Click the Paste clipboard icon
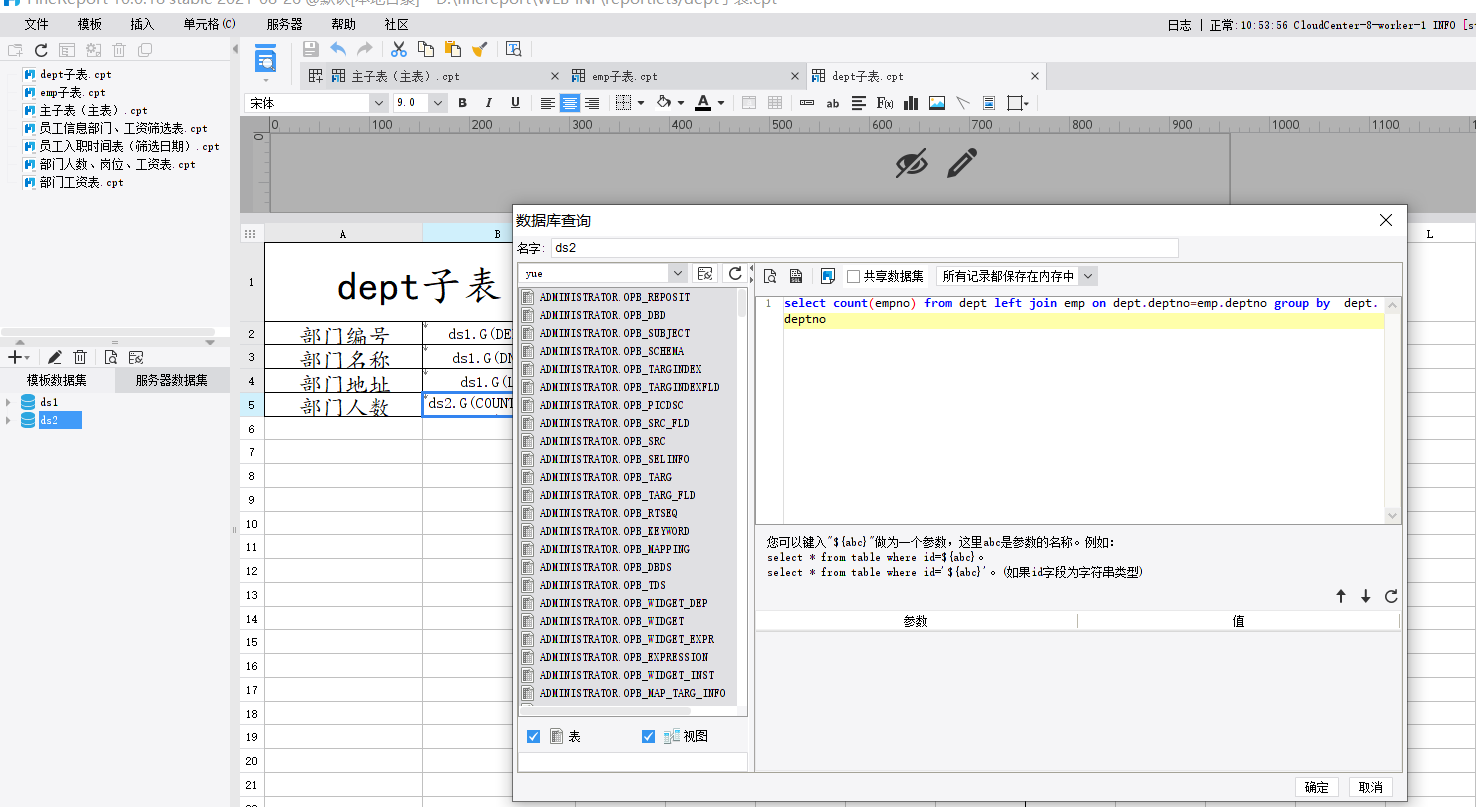This screenshot has width=1476, height=807. 453,49
